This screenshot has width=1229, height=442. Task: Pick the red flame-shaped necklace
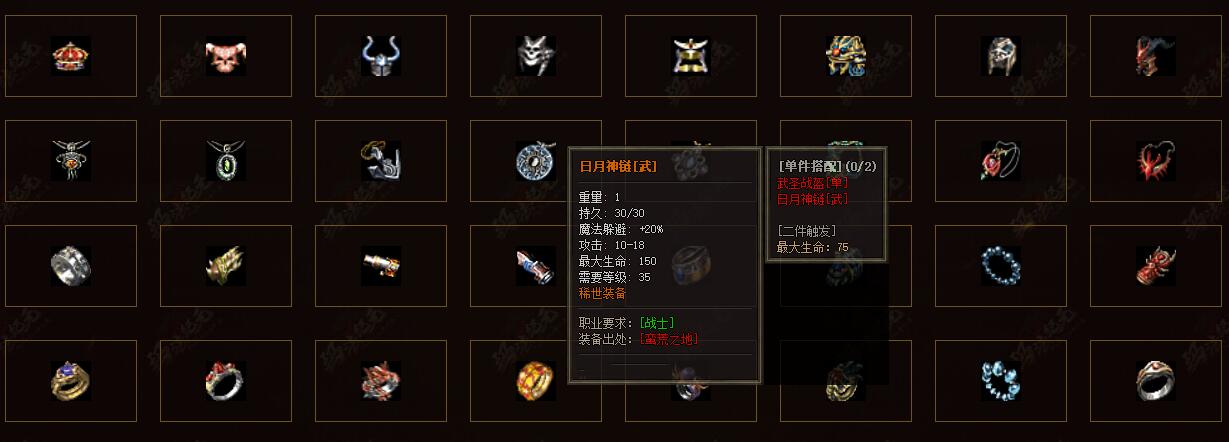[1156, 160]
